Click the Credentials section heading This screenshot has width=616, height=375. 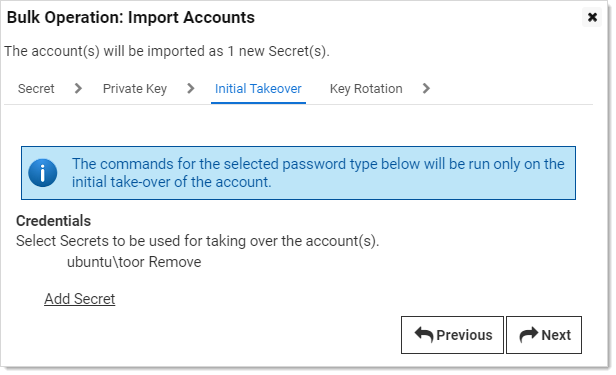tap(53, 221)
